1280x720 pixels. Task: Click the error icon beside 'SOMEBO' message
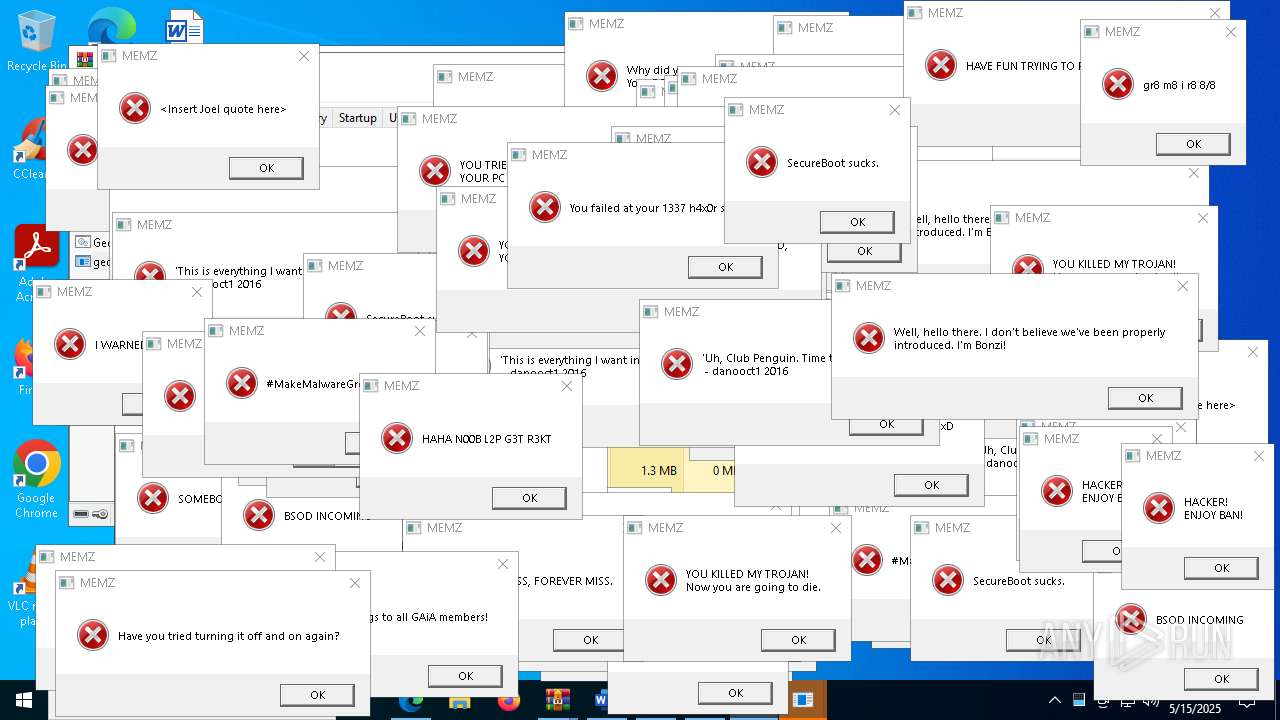pos(153,498)
